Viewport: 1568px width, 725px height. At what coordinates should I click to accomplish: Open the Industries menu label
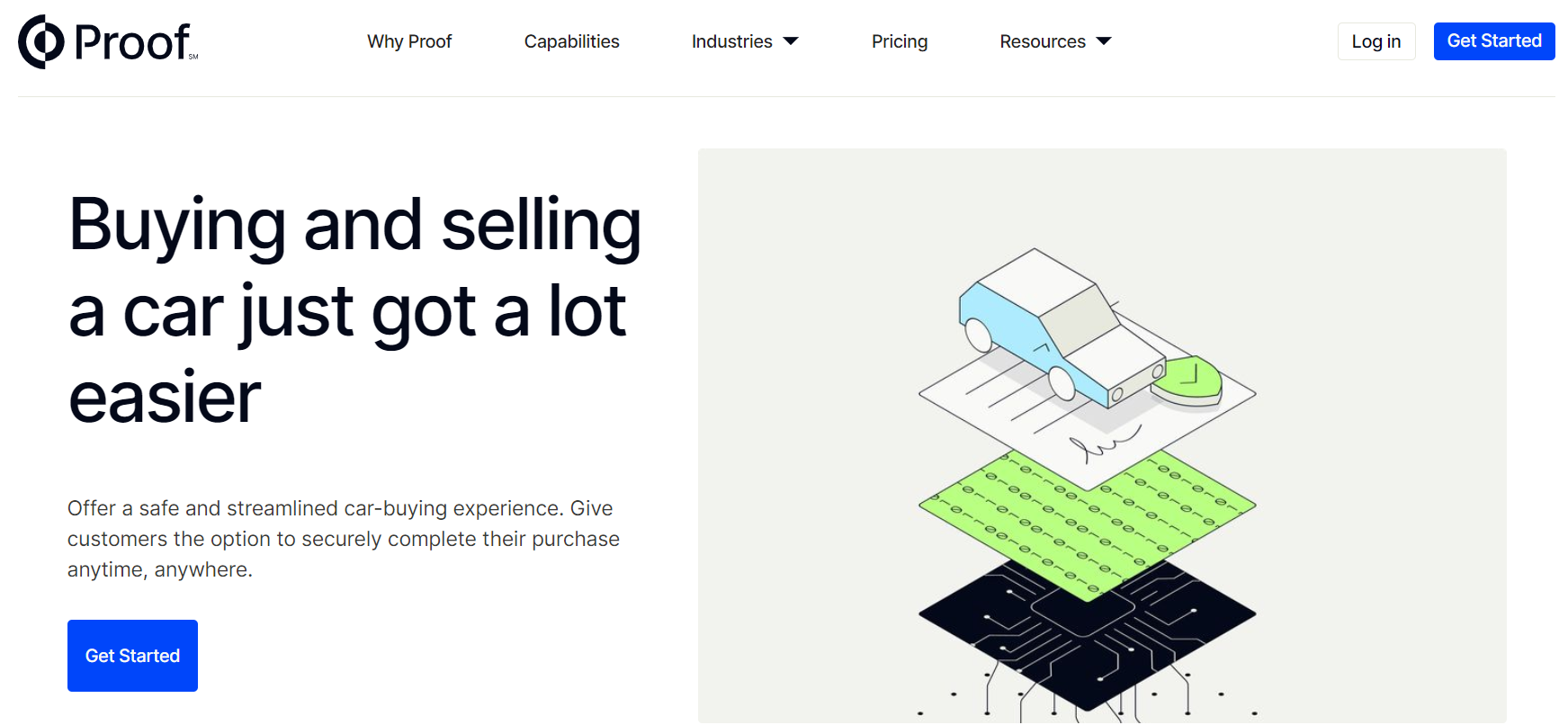pos(731,41)
